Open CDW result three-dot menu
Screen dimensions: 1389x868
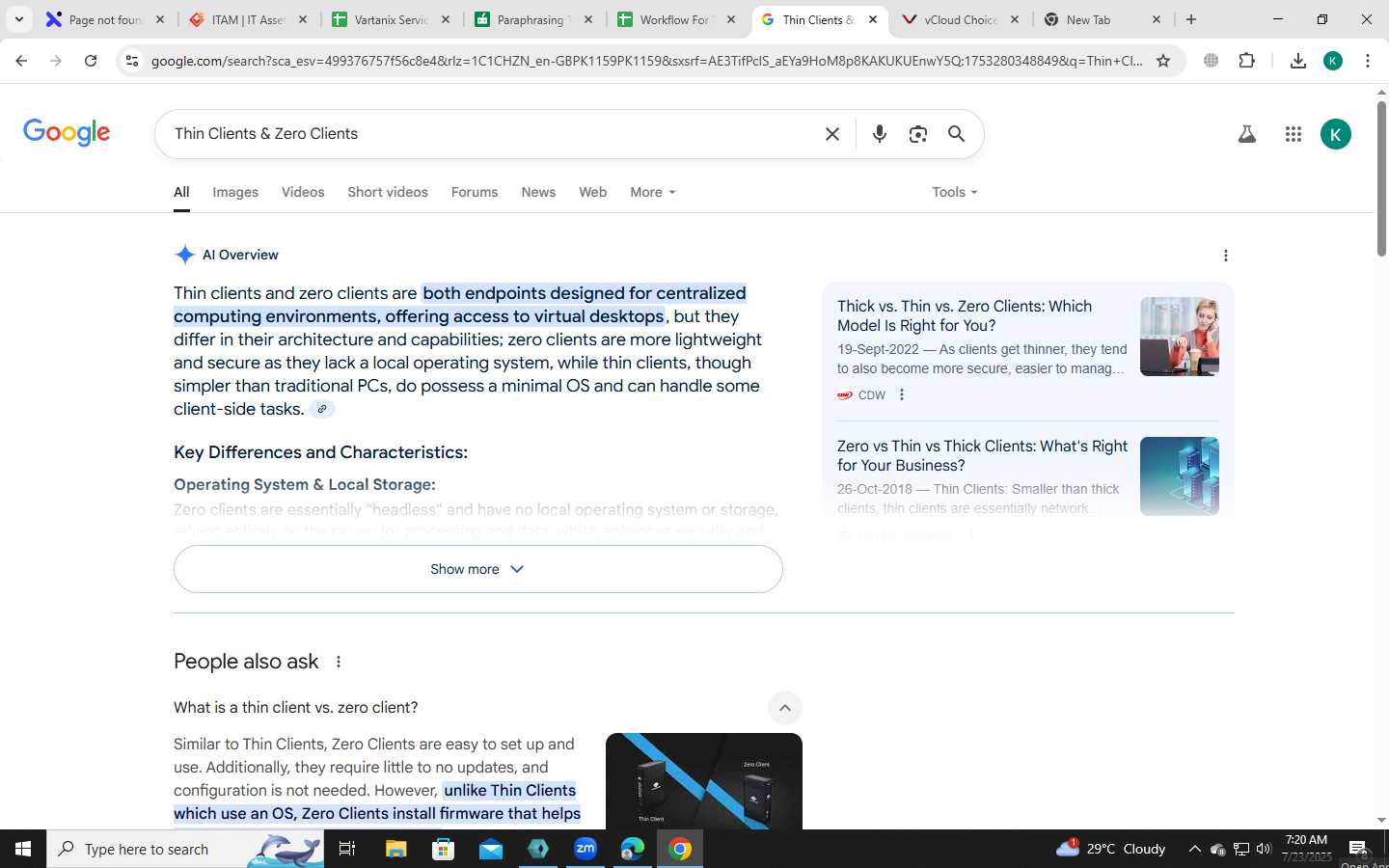[x=902, y=394]
